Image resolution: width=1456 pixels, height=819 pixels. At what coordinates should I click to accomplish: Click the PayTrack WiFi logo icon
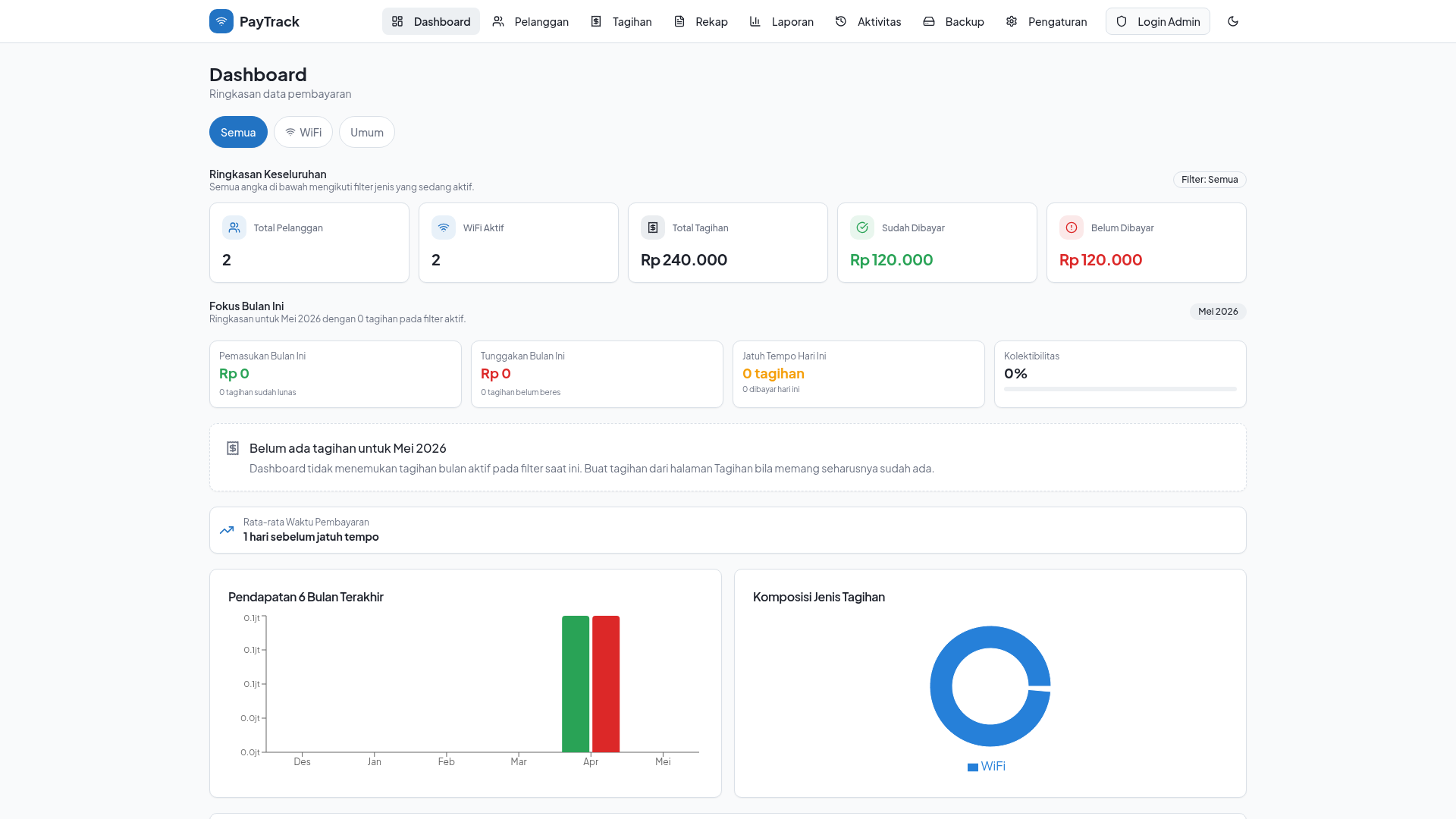(x=221, y=21)
